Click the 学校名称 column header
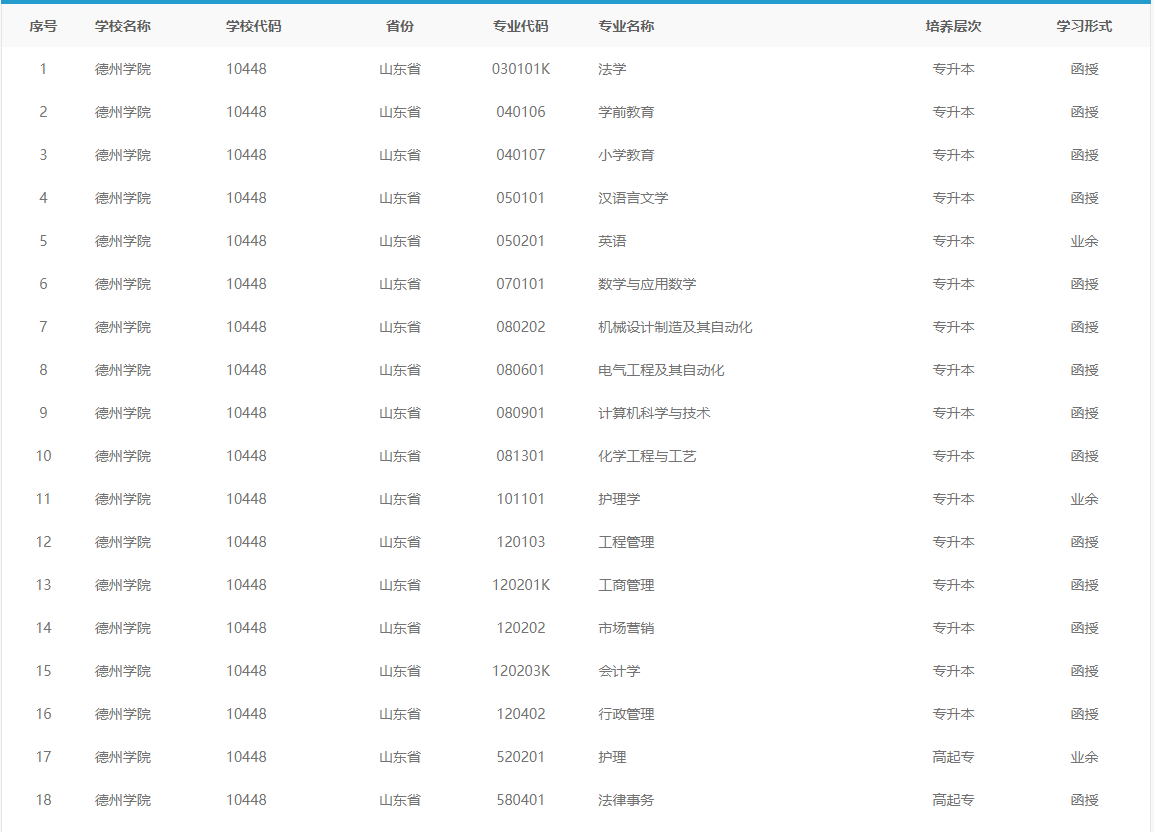The image size is (1154, 832). (123, 27)
